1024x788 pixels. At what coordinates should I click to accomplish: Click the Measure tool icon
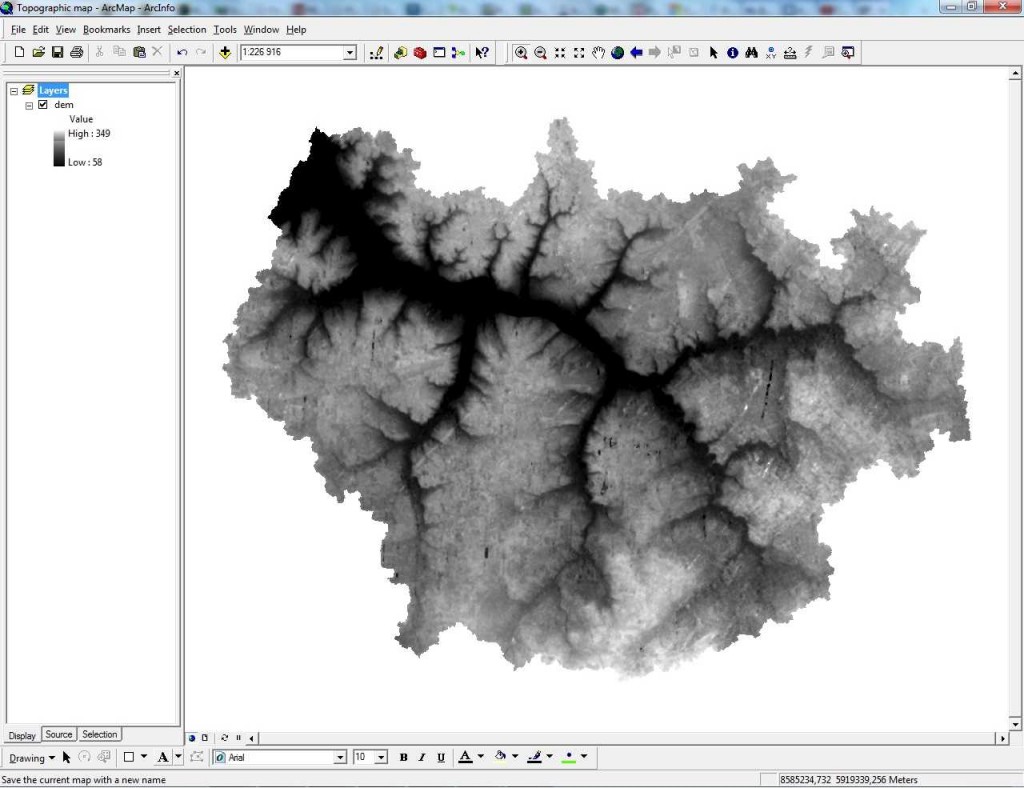(790, 53)
